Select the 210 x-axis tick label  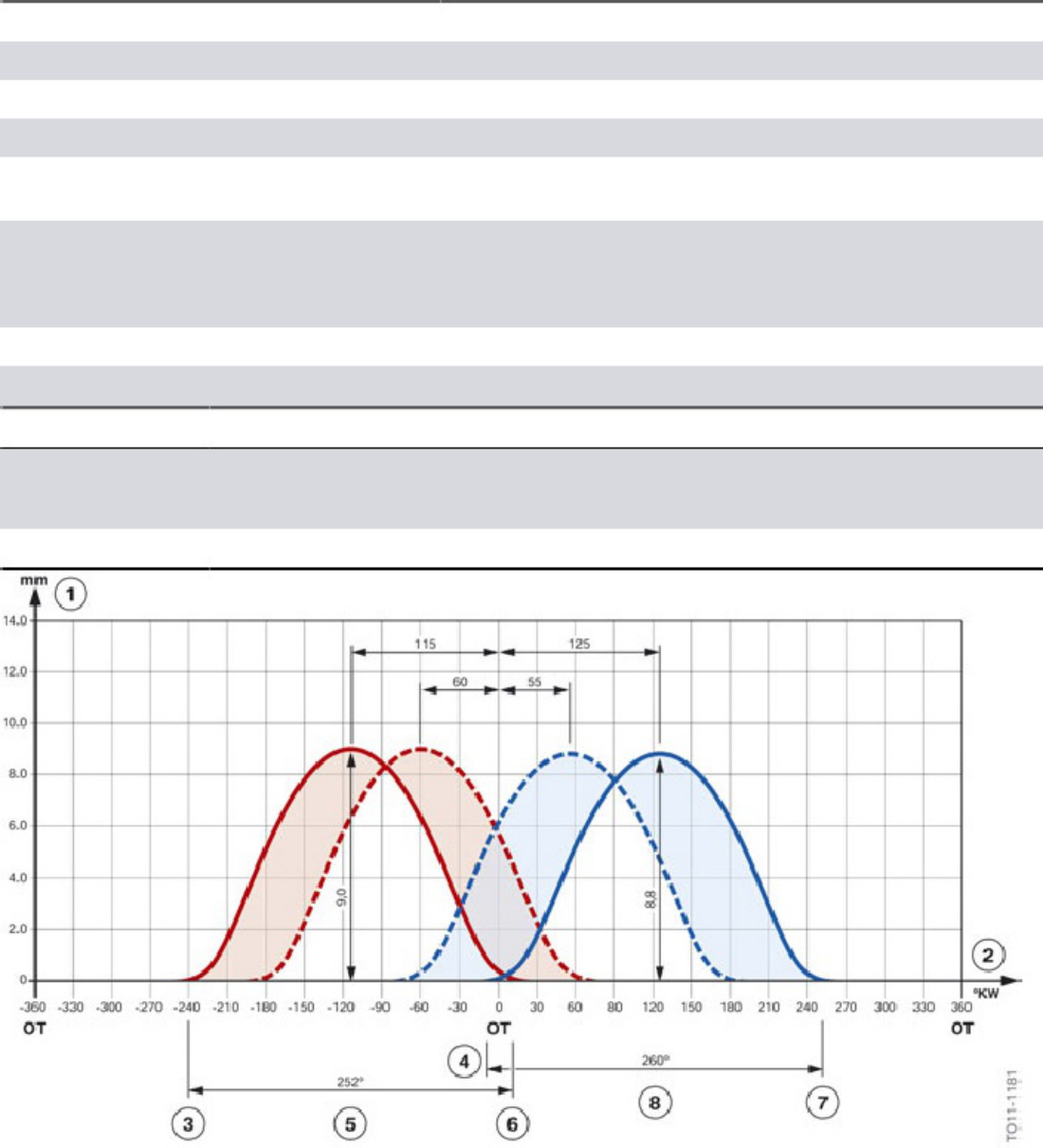coord(769,1008)
